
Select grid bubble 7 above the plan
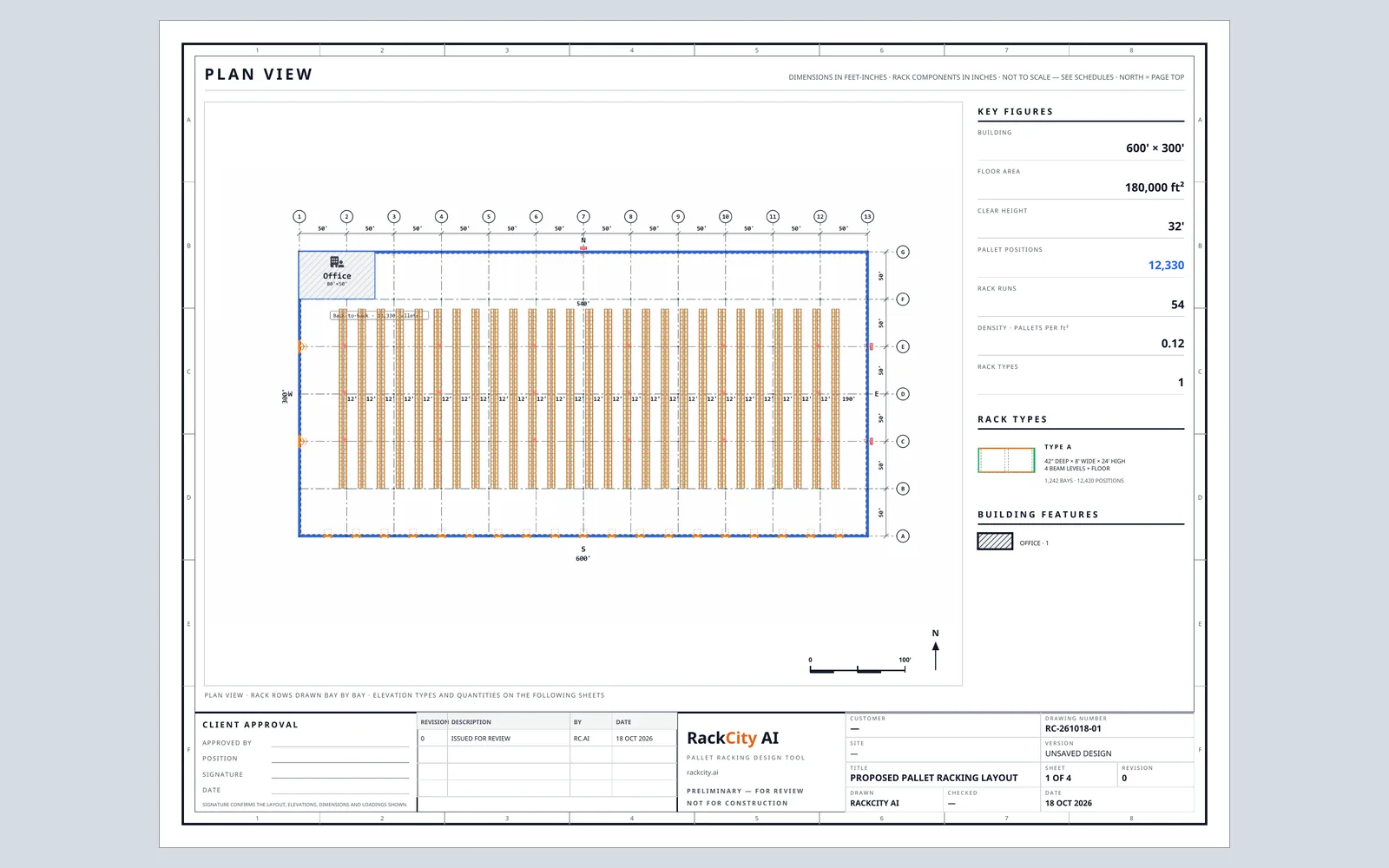tap(583, 216)
